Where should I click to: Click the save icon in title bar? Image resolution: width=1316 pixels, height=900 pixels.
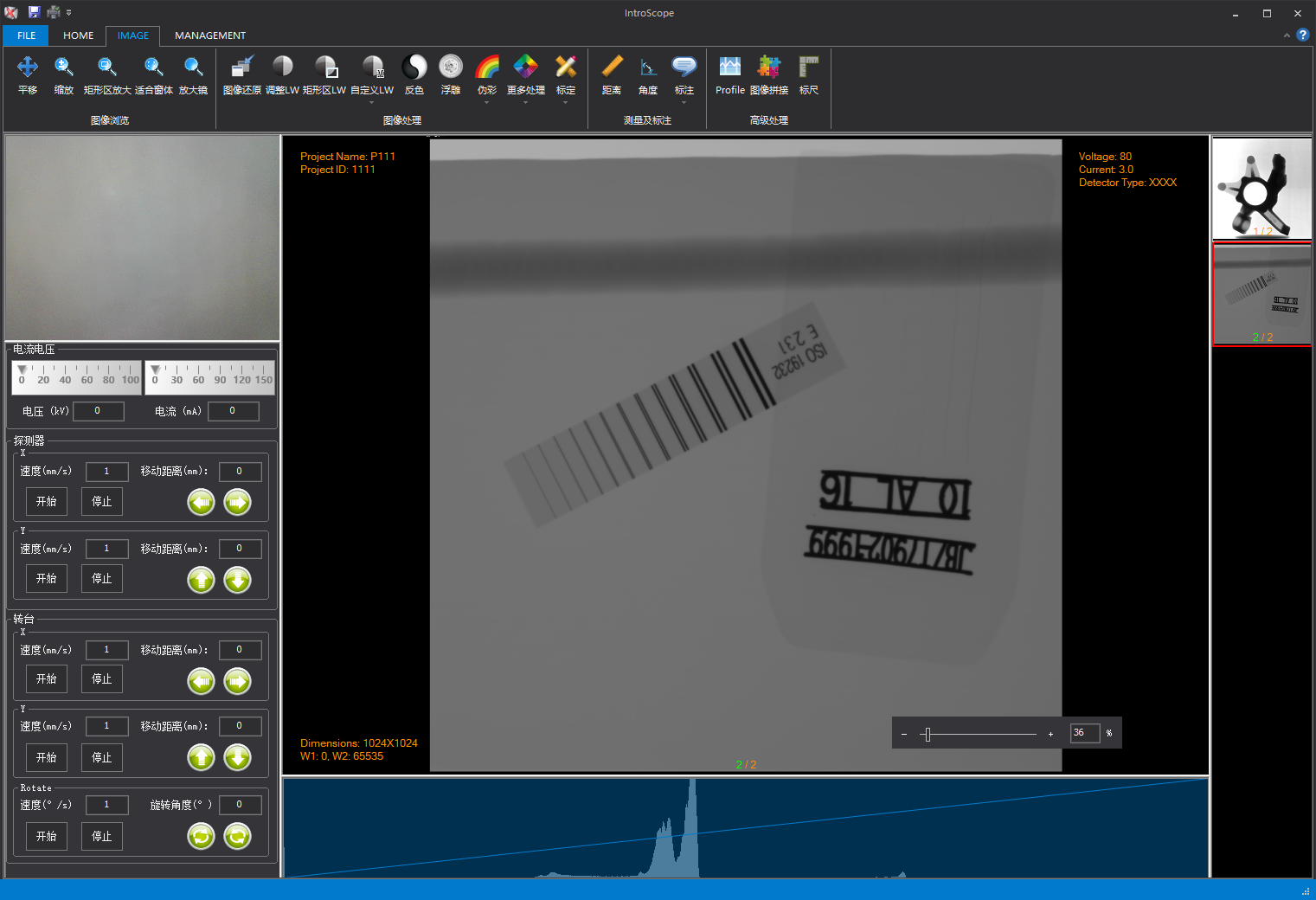pos(35,12)
